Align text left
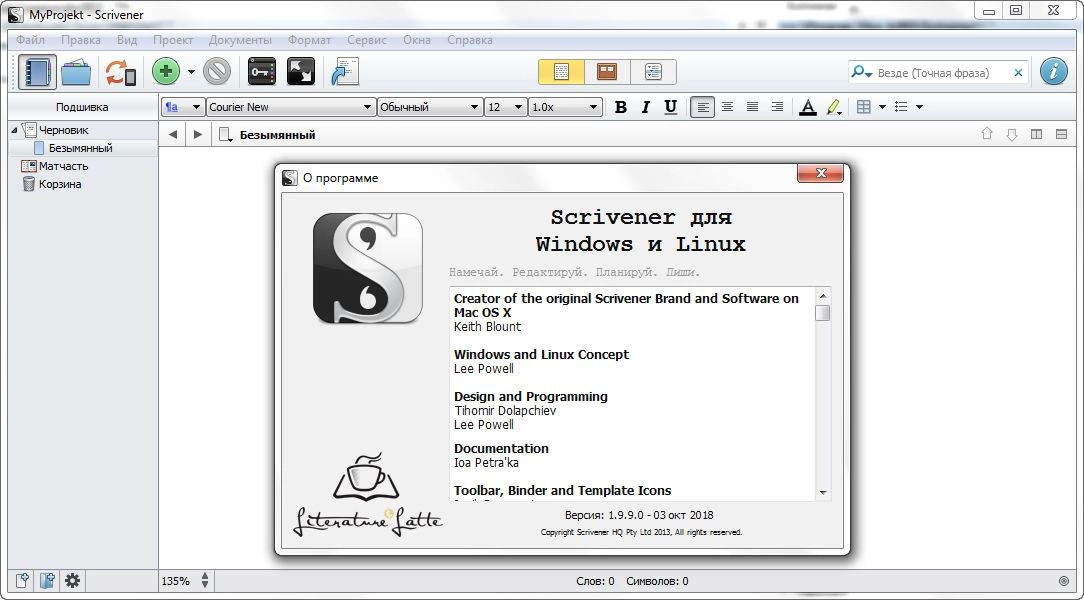The width and height of the screenshot is (1084, 600). (x=702, y=107)
